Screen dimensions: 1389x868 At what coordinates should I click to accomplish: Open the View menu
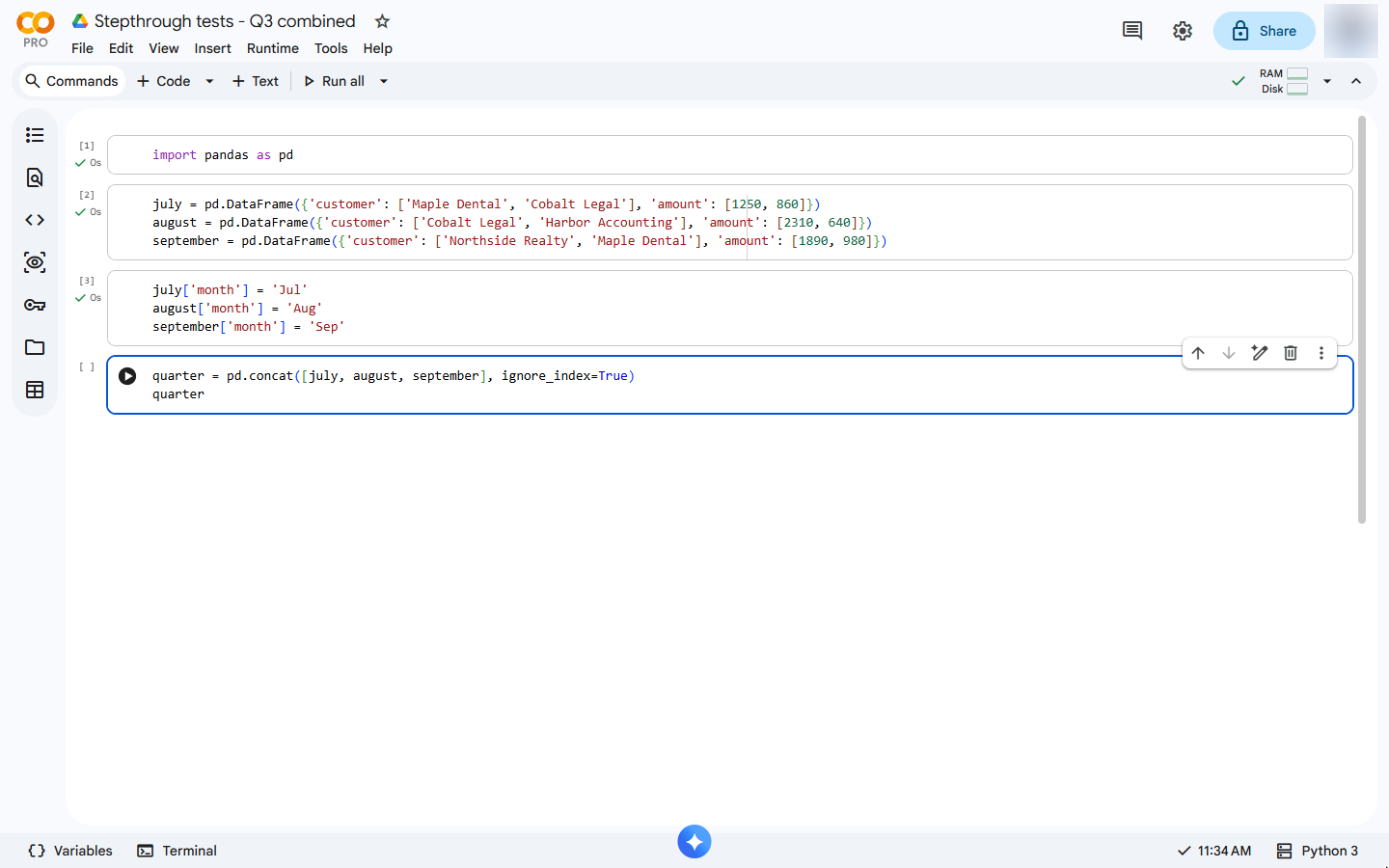point(164,48)
